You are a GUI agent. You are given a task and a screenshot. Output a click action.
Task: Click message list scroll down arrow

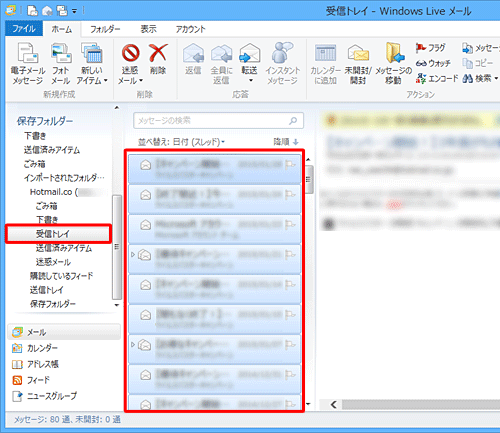[308, 404]
